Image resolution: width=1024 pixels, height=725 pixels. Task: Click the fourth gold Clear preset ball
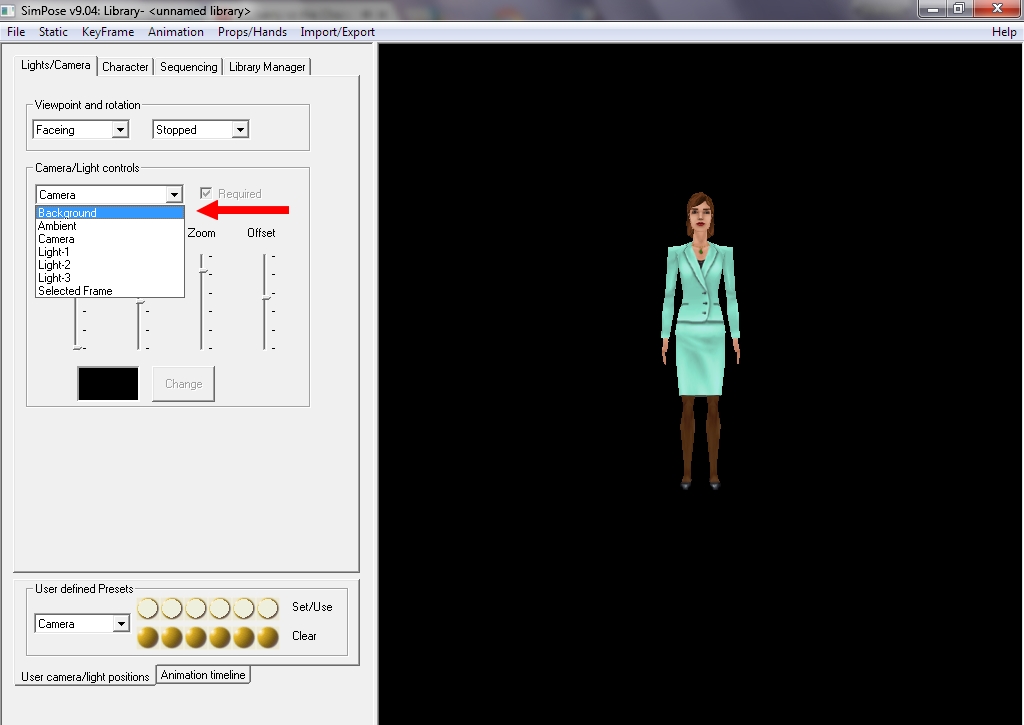click(220, 637)
